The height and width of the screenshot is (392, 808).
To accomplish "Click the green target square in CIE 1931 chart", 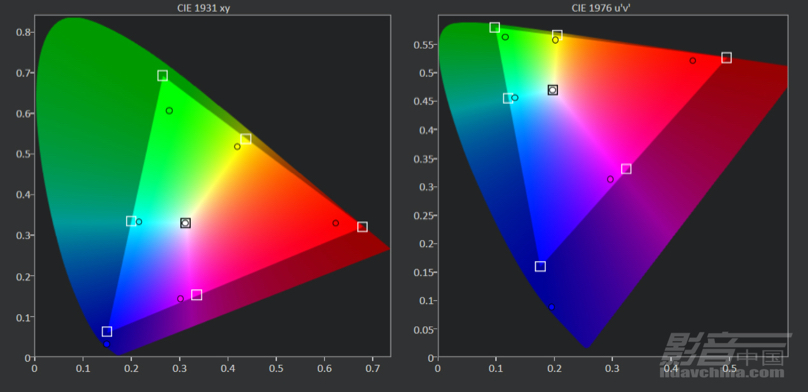I will click(x=162, y=76).
